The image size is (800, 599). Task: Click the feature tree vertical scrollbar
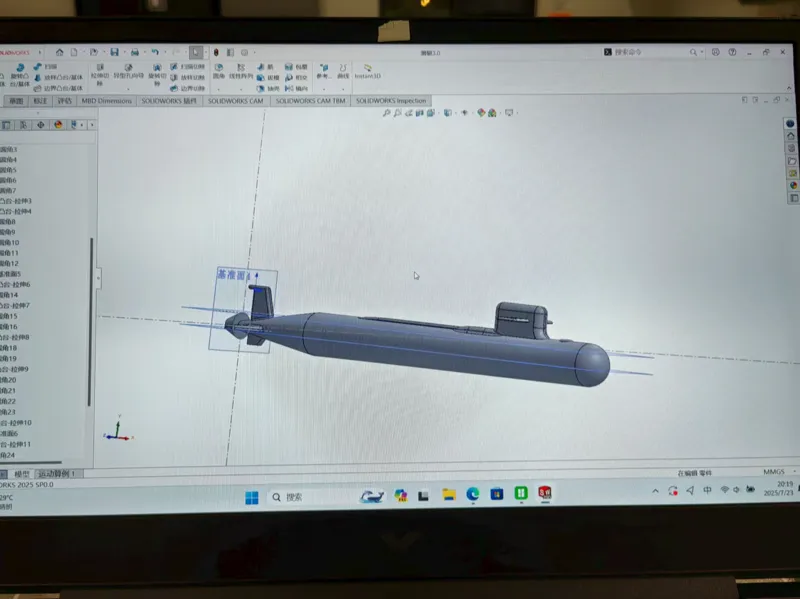click(x=91, y=321)
